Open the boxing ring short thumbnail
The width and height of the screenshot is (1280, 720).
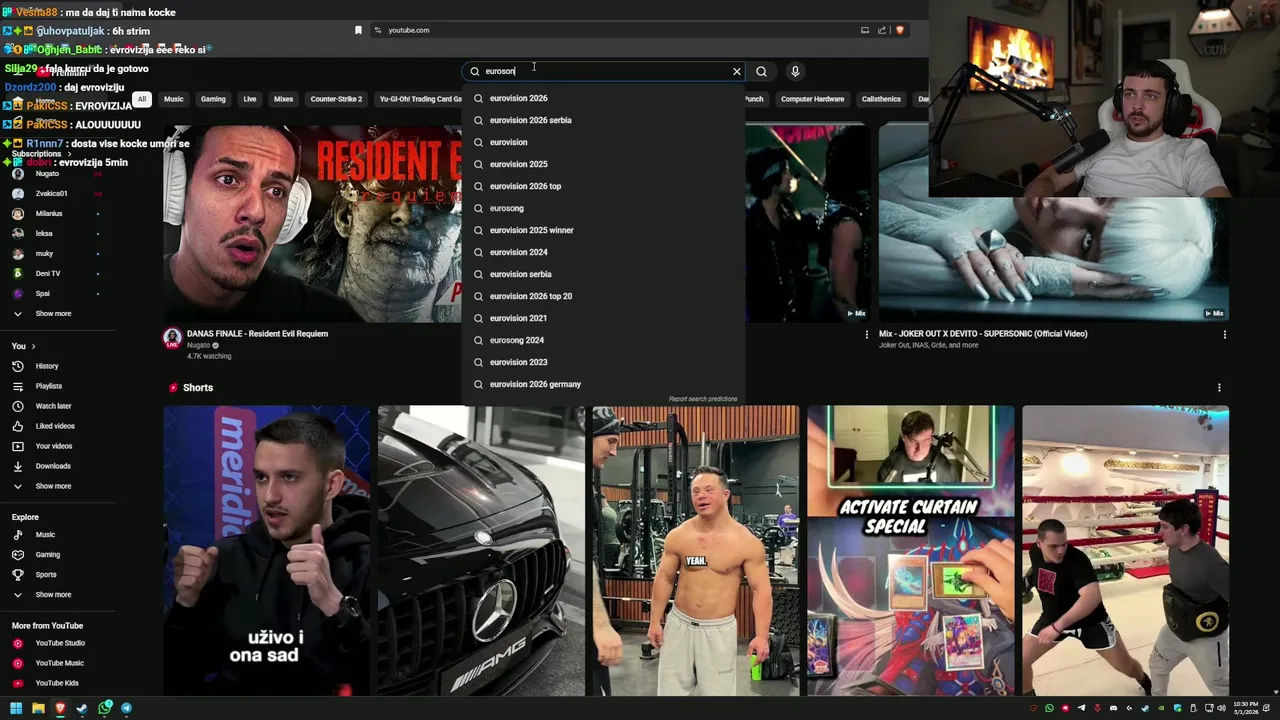coord(1125,550)
